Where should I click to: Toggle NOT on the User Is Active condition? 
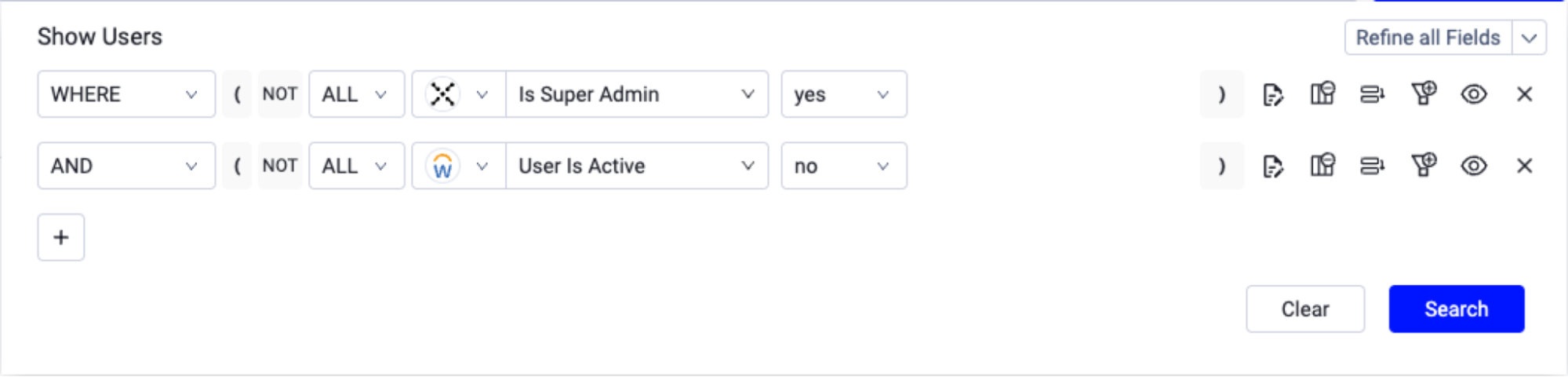tap(280, 166)
